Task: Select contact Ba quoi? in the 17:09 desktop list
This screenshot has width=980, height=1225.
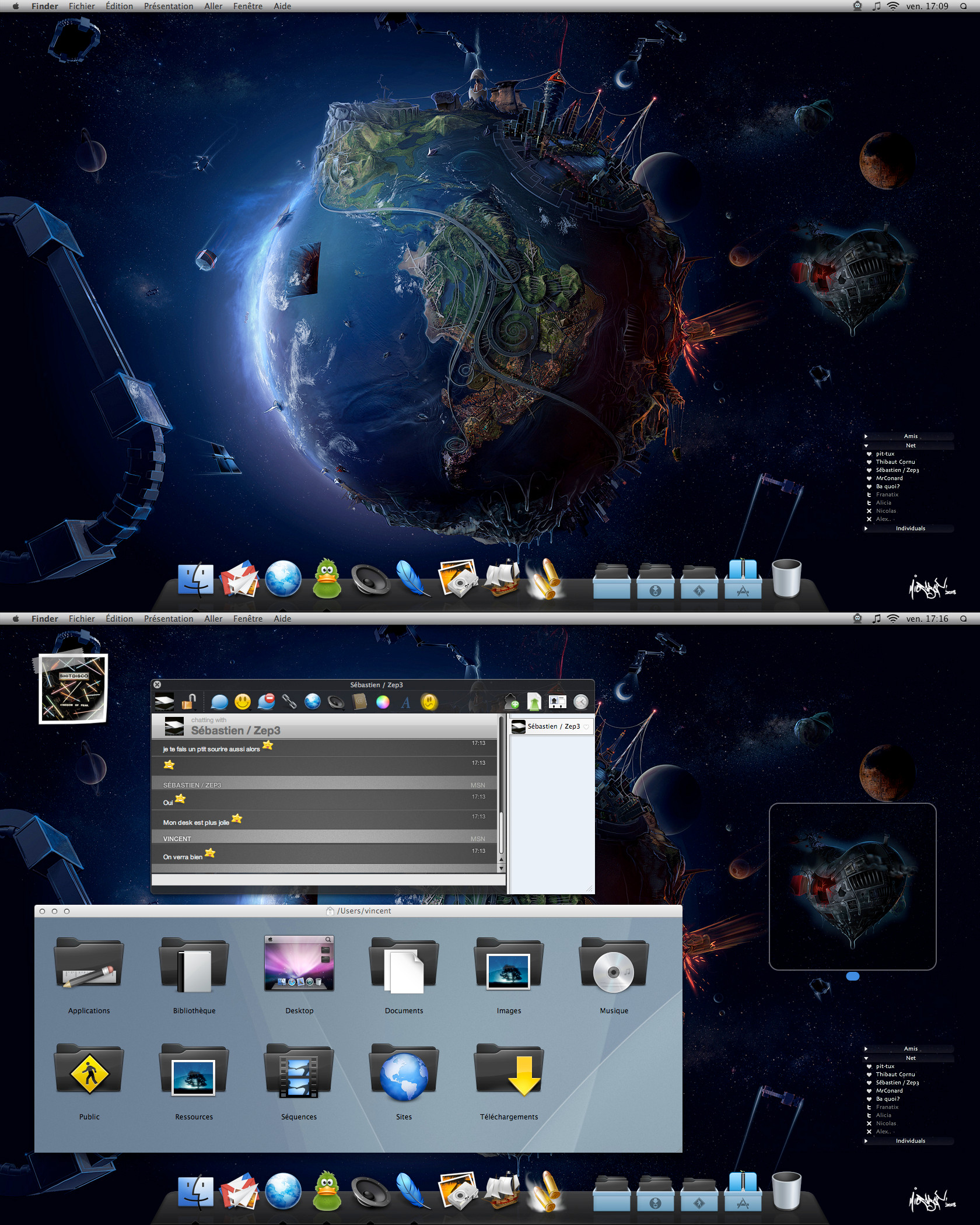Action: point(887,486)
